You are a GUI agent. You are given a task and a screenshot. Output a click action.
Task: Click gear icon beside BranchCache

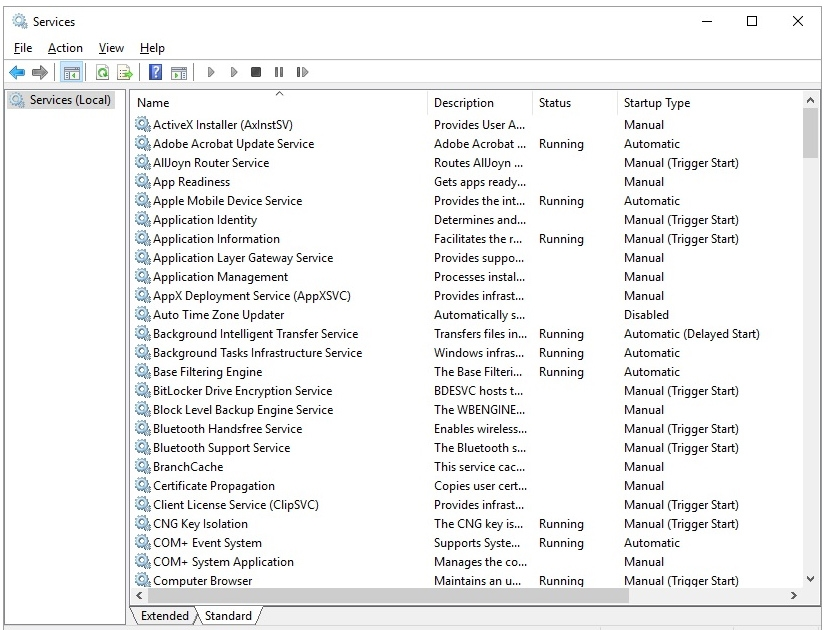coord(142,466)
